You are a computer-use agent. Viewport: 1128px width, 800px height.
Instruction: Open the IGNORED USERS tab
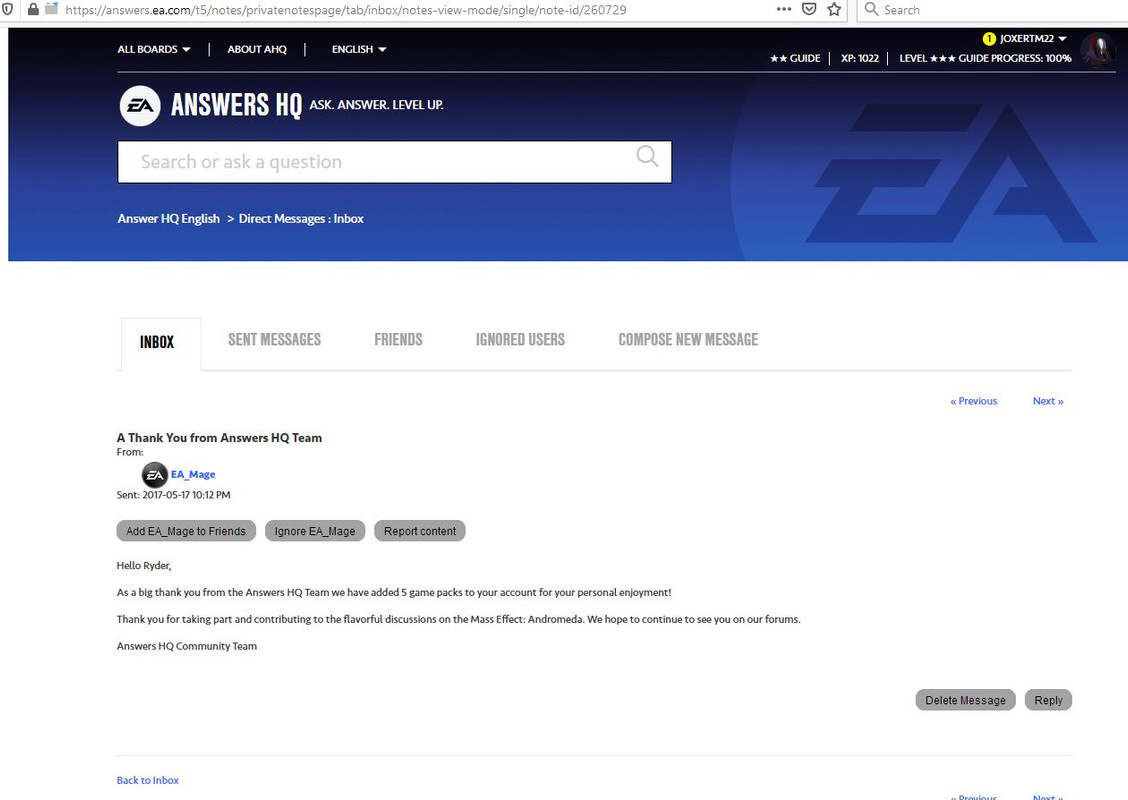(520, 340)
